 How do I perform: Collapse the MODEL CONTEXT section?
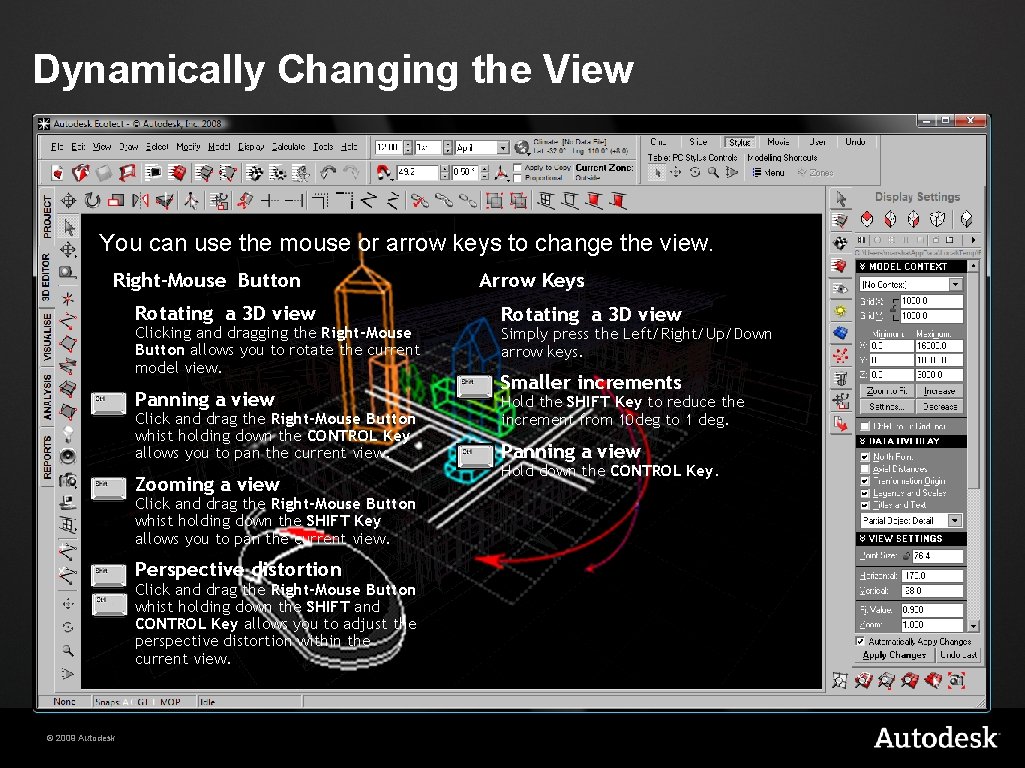[x=862, y=266]
